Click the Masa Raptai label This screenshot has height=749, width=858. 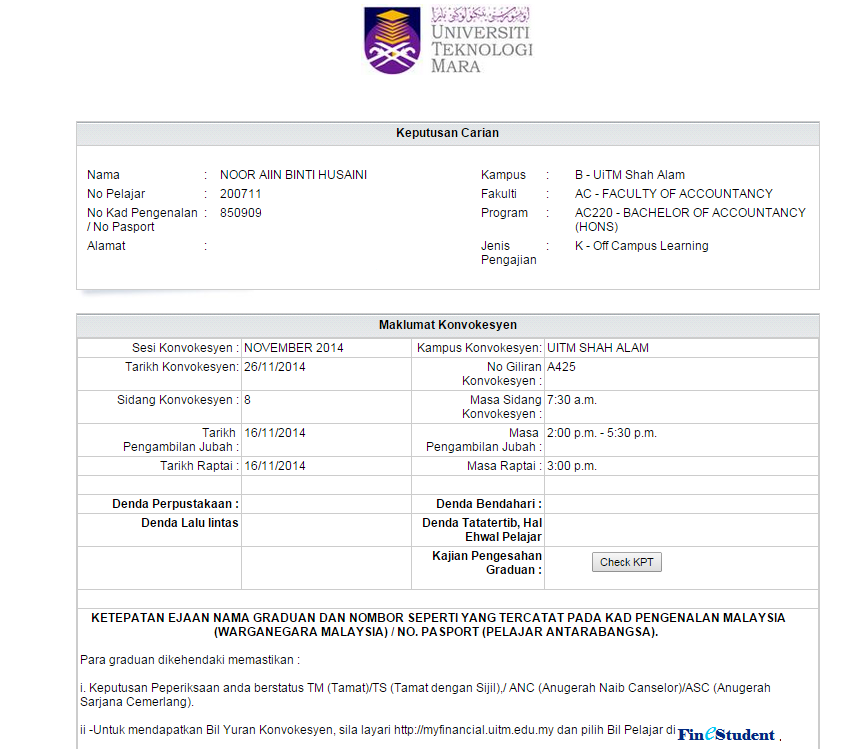click(x=504, y=466)
